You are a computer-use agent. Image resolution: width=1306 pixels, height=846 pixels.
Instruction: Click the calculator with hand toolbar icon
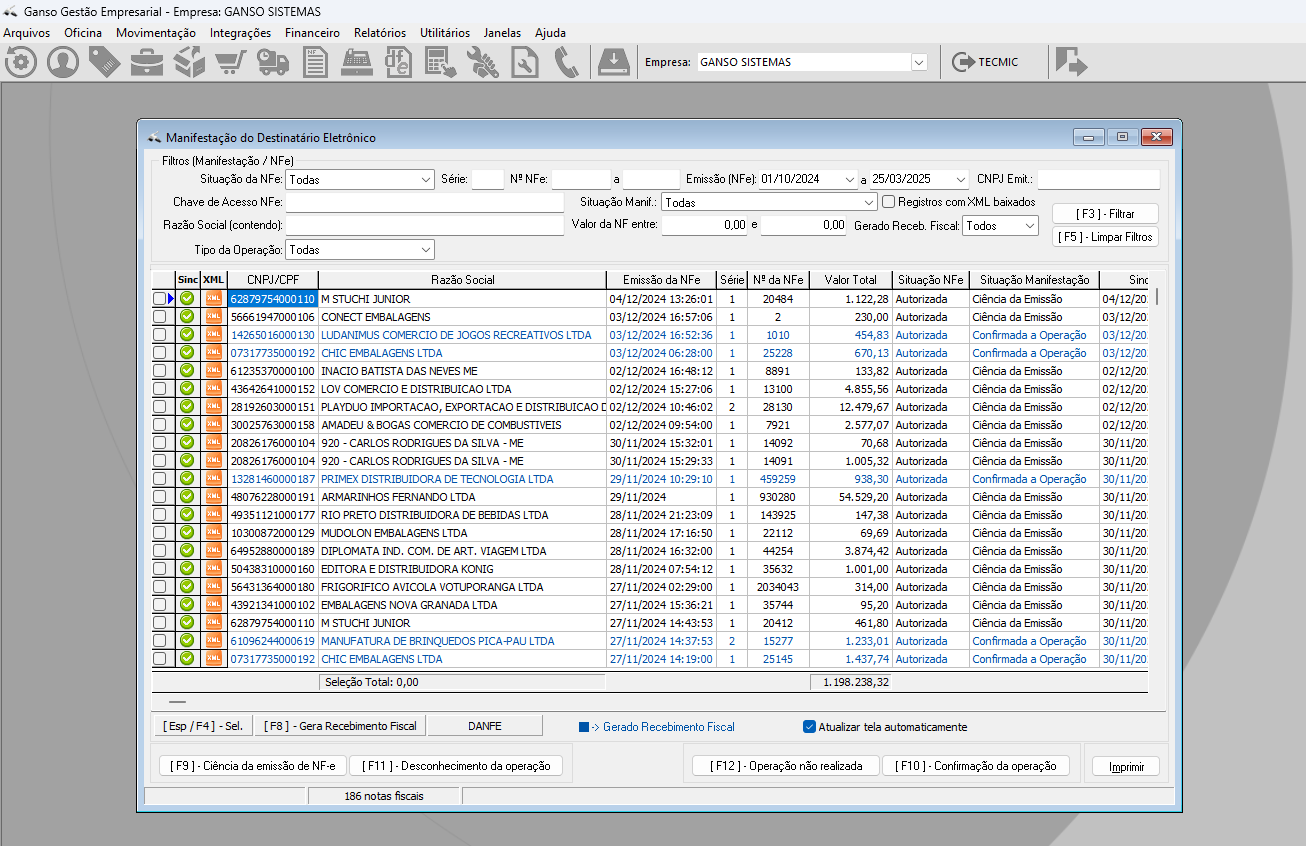(441, 62)
